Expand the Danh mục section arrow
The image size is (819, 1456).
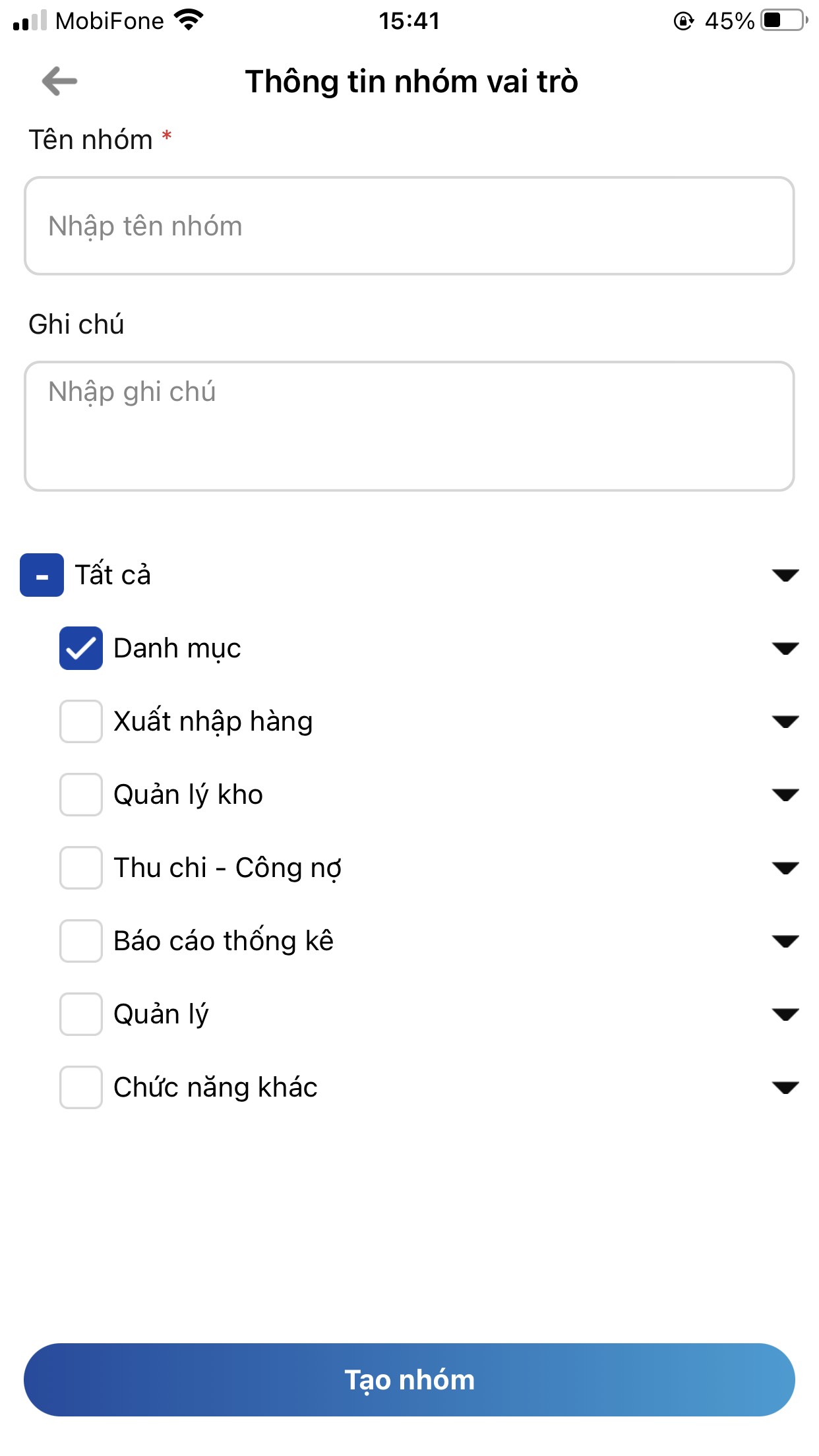coord(785,648)
